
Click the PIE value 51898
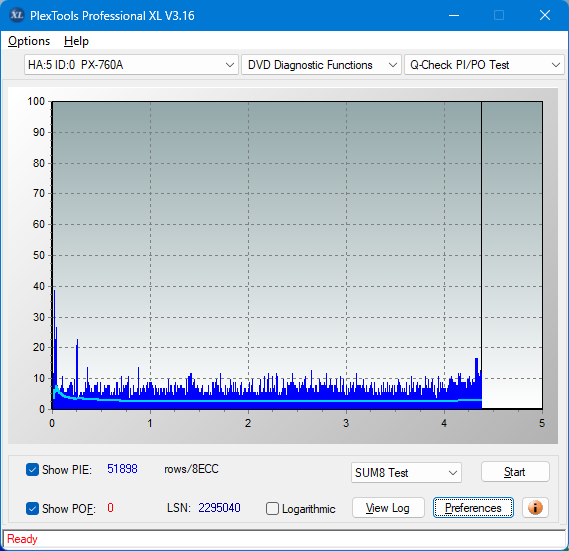point(122,469)
